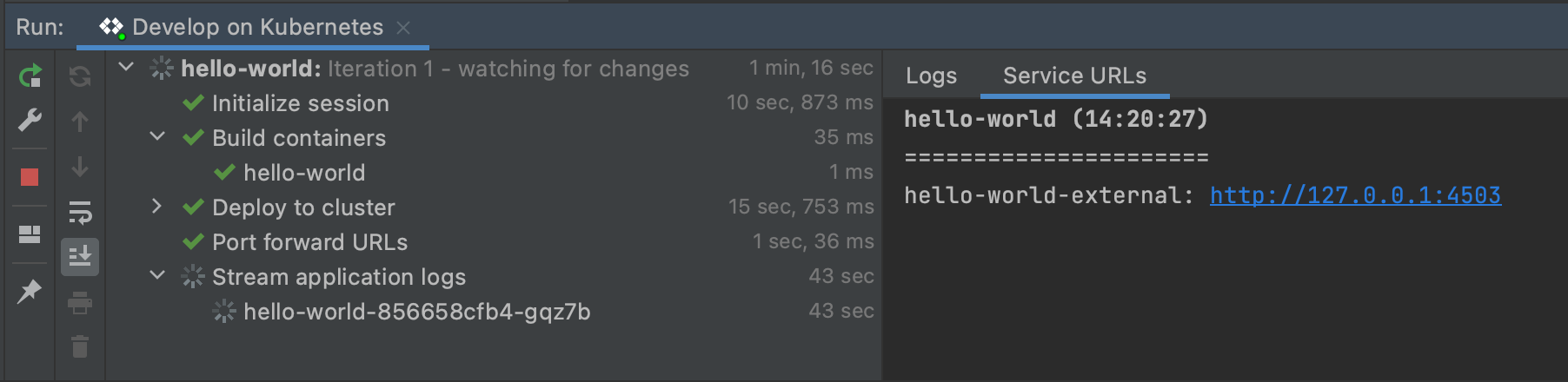This screenshot has height=382, width=1568.
Task: Click the Restore Layout icon
Action: (30, 234)
